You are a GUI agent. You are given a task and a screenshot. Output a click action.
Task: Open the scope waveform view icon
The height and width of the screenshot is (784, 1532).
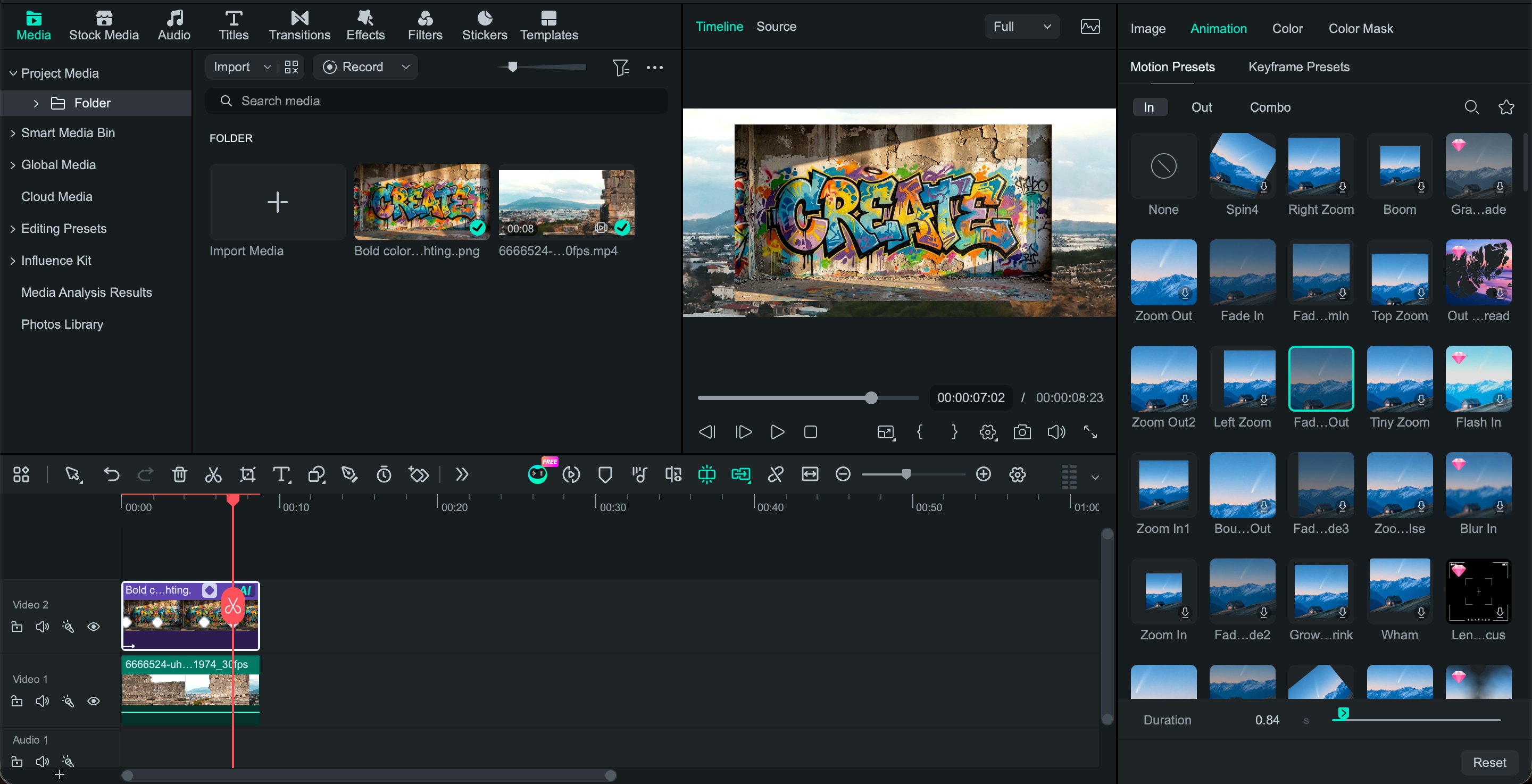1090,27
